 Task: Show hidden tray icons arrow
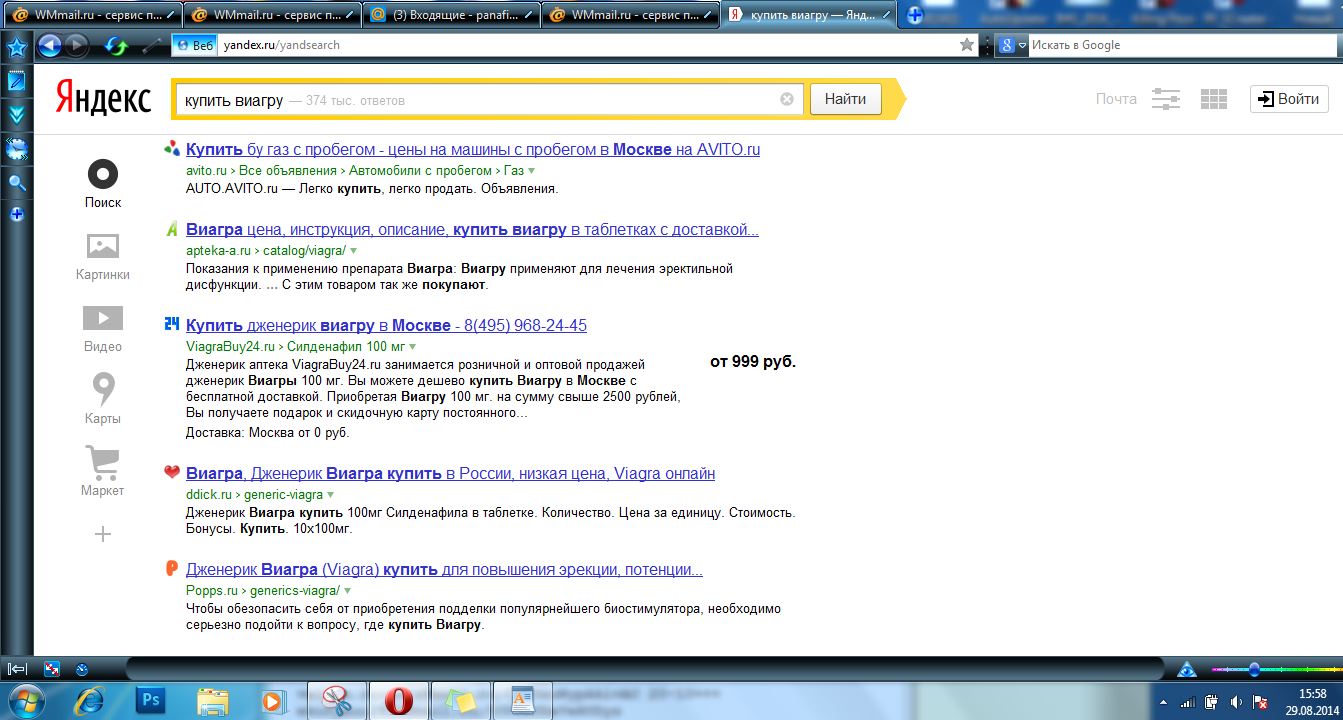1163,702
